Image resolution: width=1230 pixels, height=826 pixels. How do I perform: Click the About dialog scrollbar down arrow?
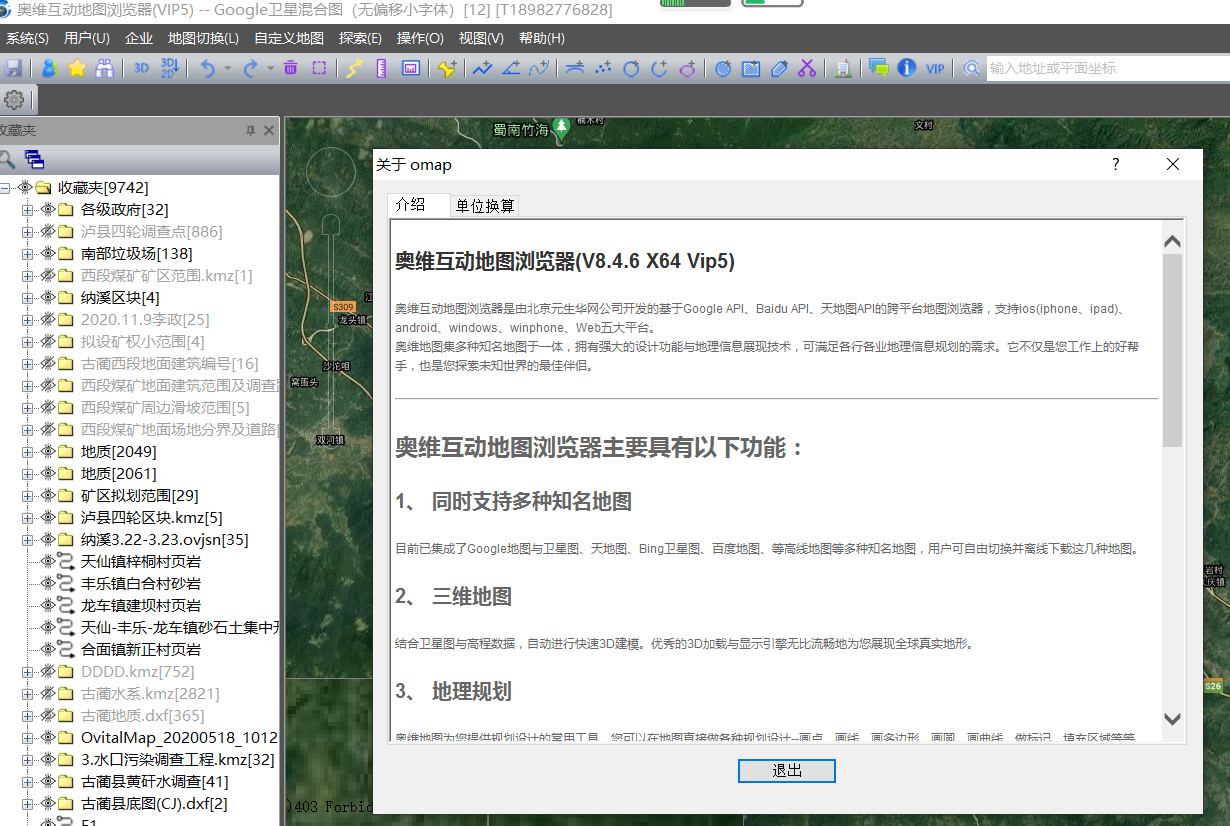coord(1173,719)
